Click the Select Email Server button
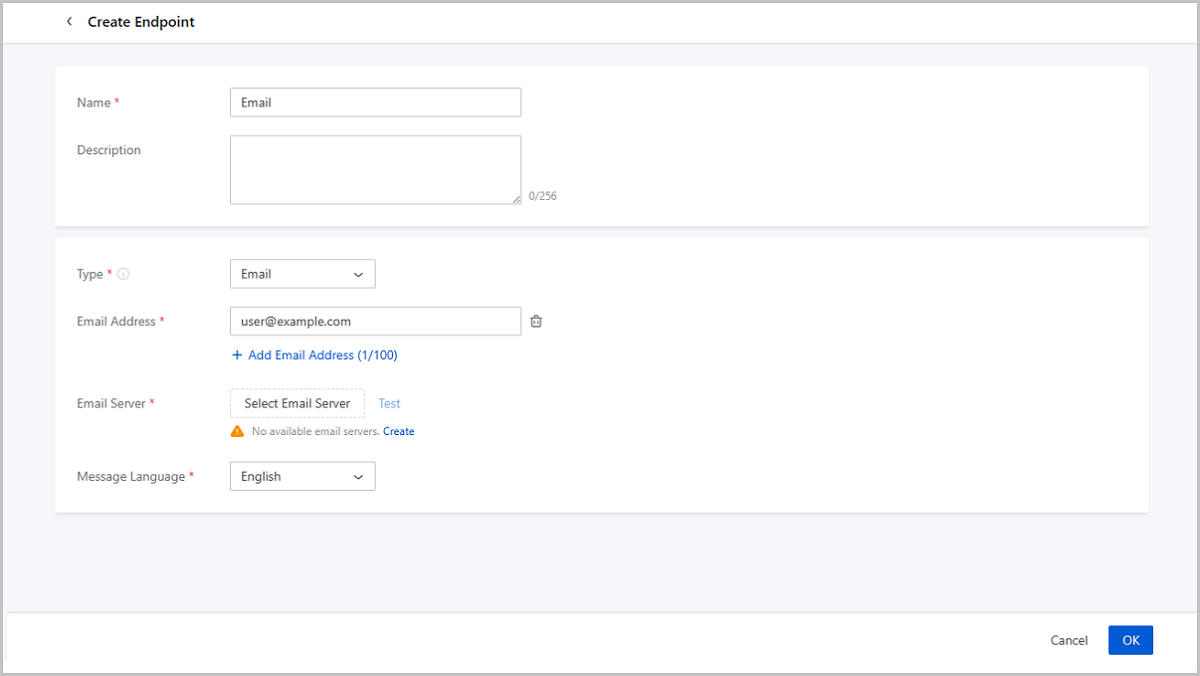The image size is (1200, 676). tap(297, 403)
